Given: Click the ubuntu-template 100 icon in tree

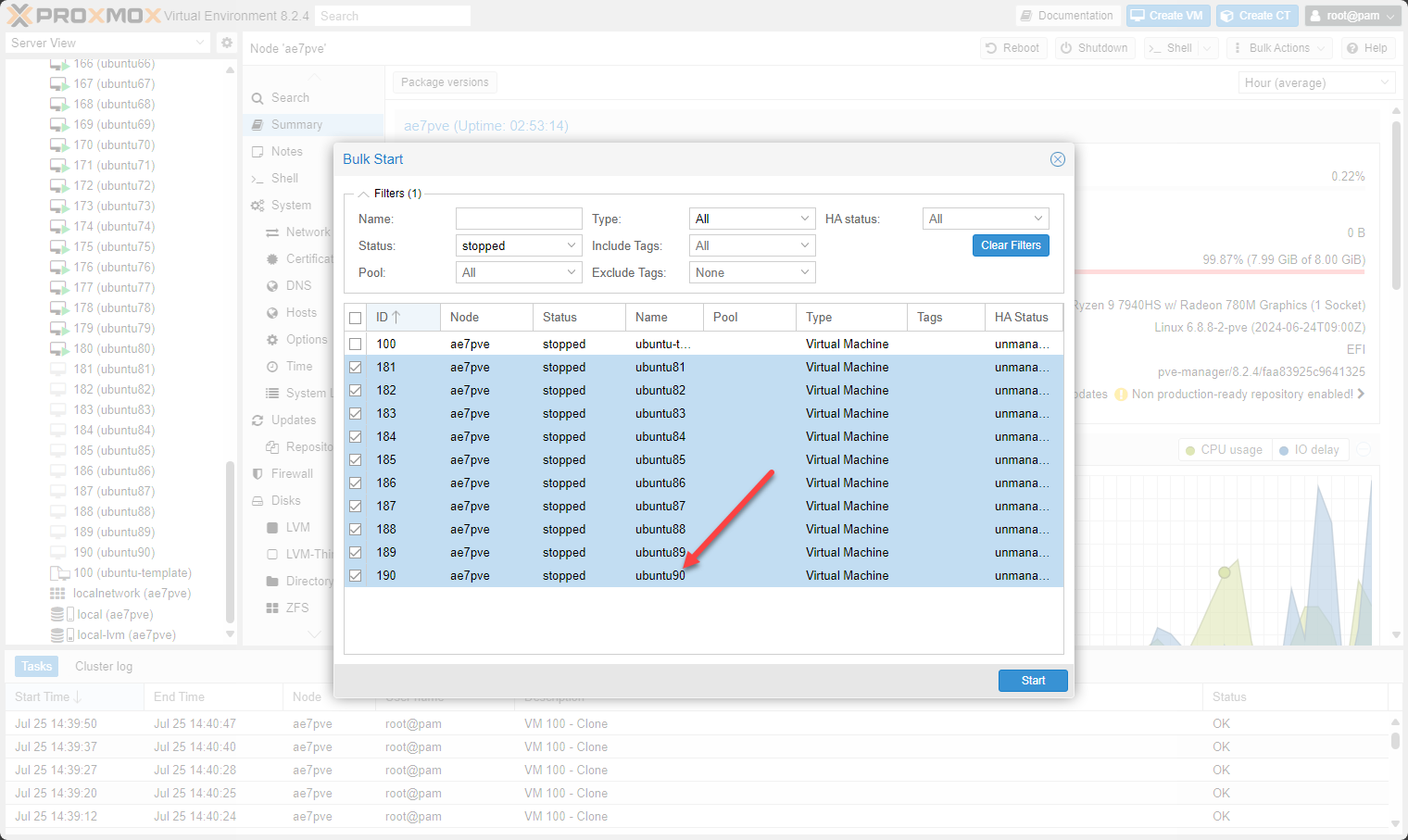Looking at the screenshot, I should (59, 573).
